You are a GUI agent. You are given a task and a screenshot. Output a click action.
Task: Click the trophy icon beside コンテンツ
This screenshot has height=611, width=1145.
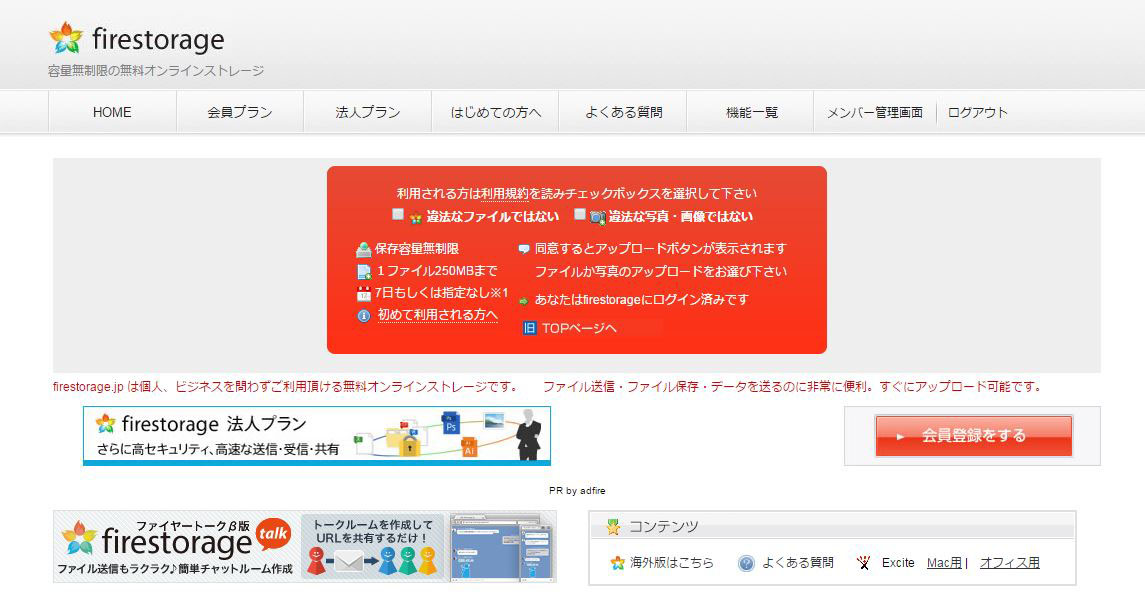(613, 526)
